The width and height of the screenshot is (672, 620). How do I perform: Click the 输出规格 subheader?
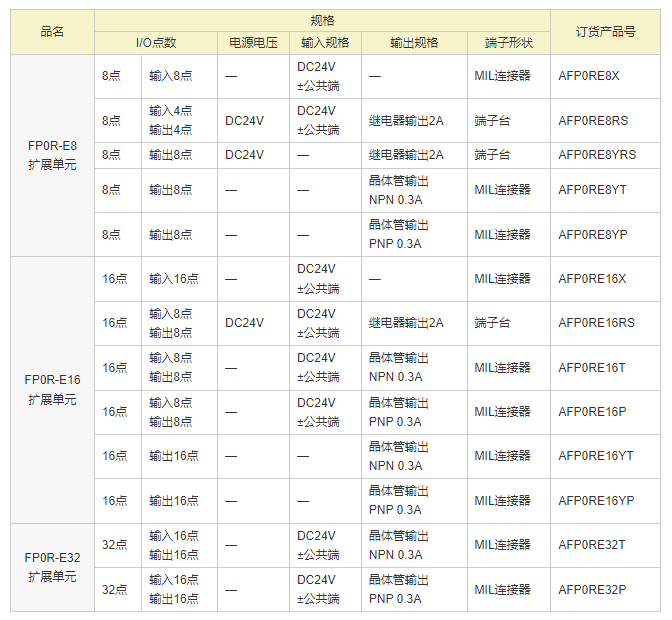click(x=414, y=43)
